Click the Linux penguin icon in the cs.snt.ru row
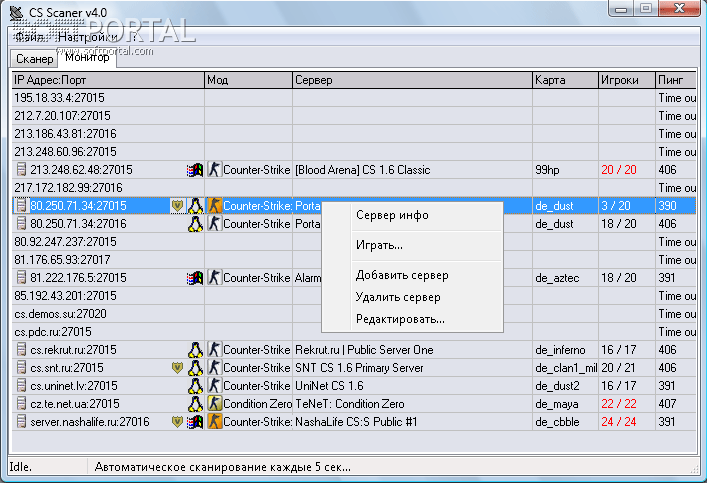The height and width of the screenshot is (483, 707). [195, 368]
